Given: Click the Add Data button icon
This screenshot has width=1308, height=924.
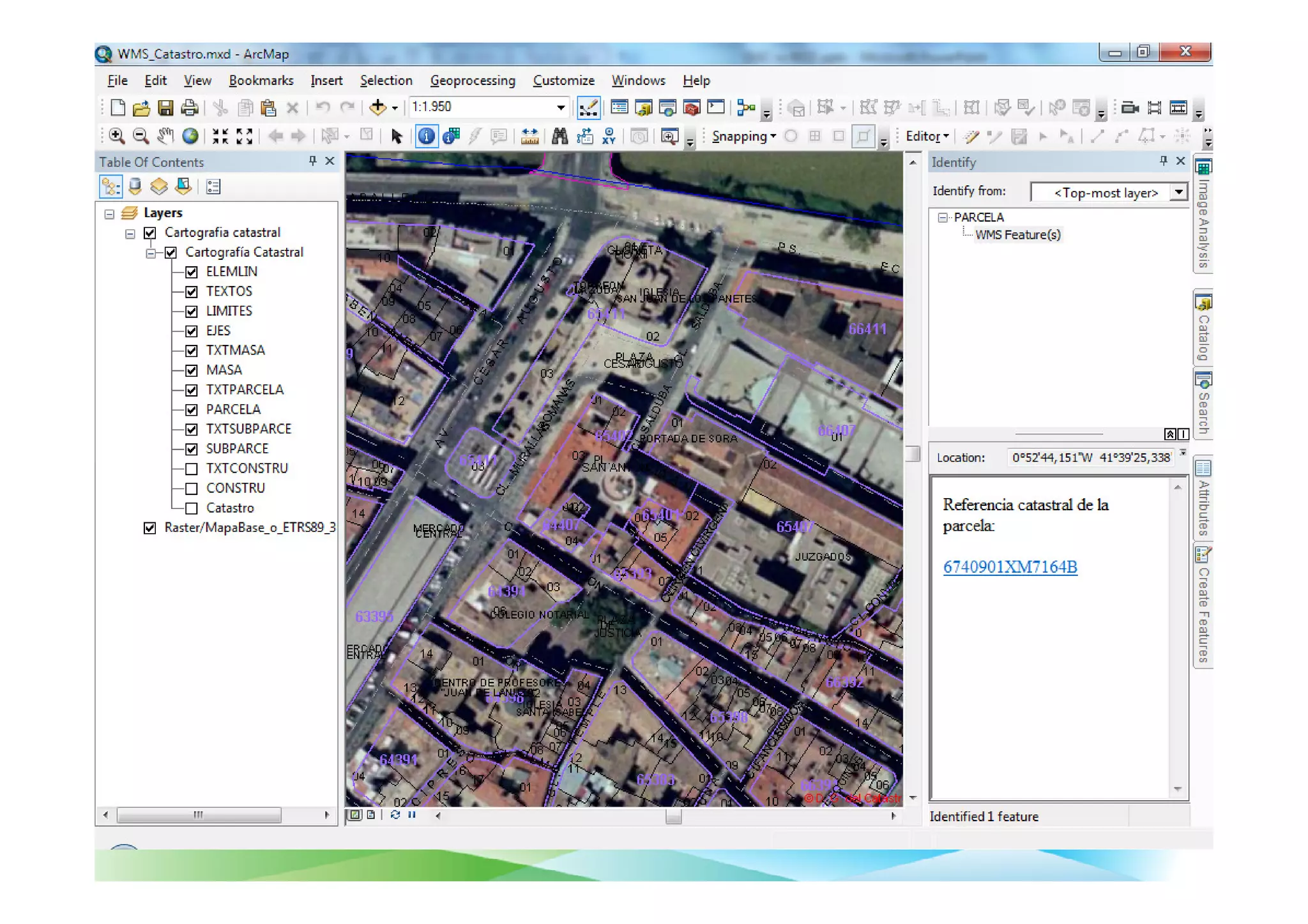Looking at the screenshot, I should (x=377, y=108).
